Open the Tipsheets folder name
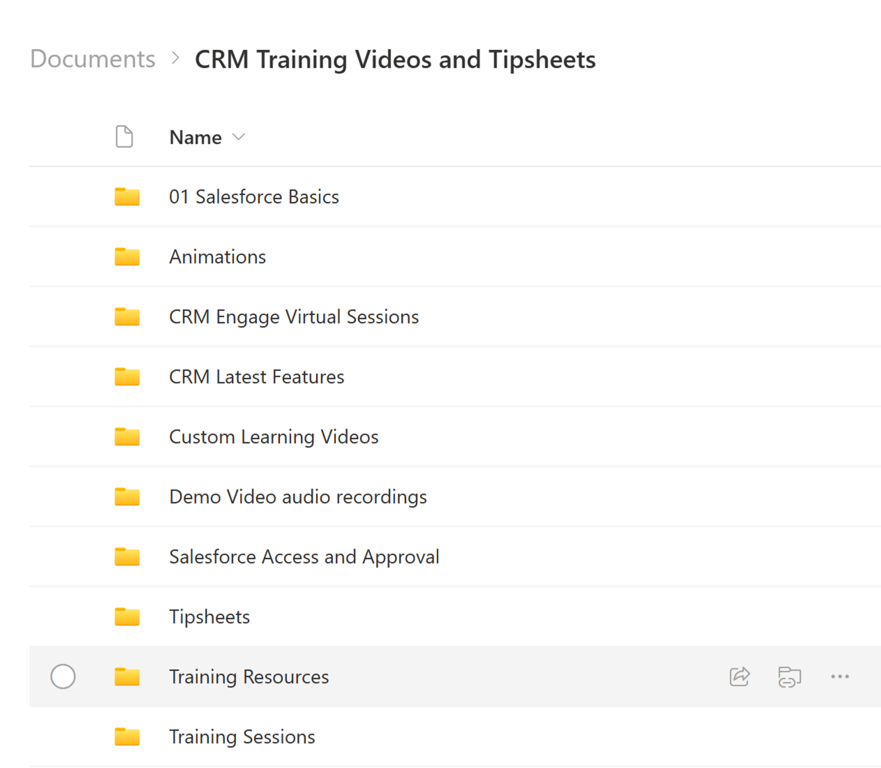881x768 pixels. [x=210, y=617]
